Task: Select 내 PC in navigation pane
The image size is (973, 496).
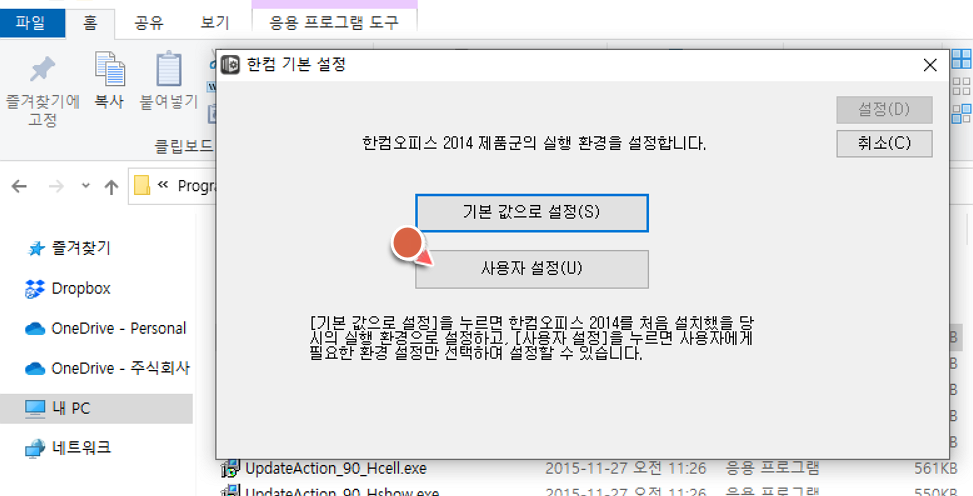Action: (x=96, y=408)
